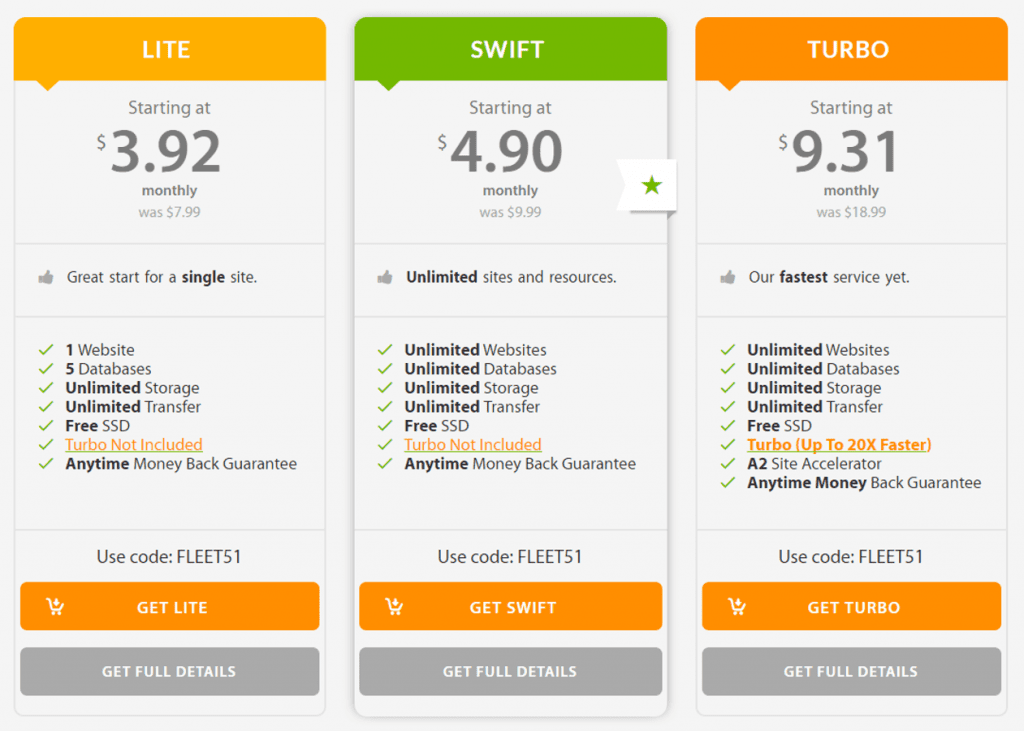This screenshot has height=731, width=1024.
Task: Click thumbs-up icon beside 'Unlimited sites and resources'
Action: click(x=385, y=277)
